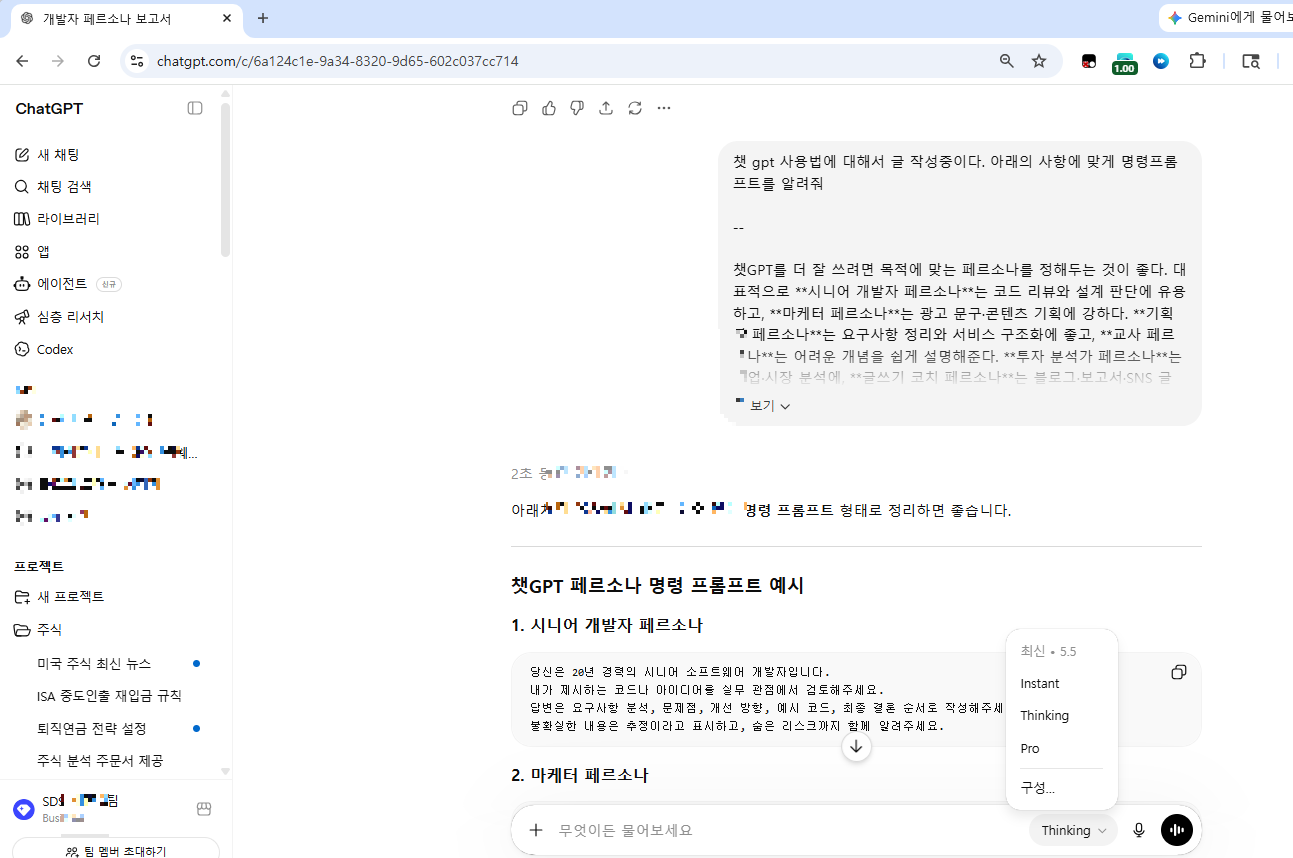
Task: Open the site information icon in address bar
Action: click(x=137, y=61)
